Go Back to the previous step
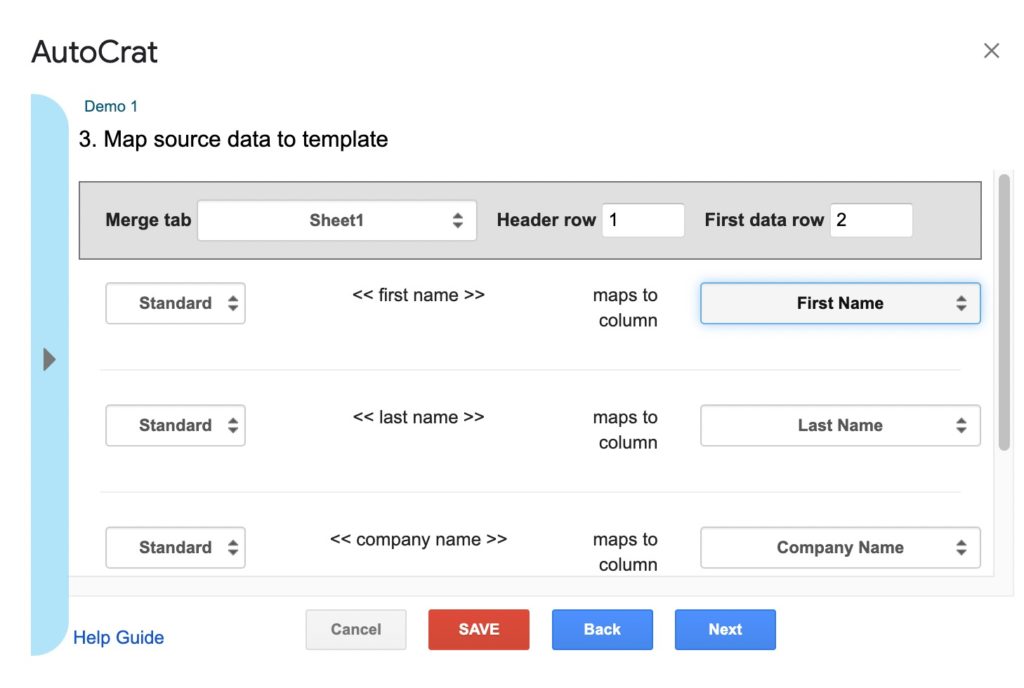This screenshot has height=688, width=1024. 602,629
